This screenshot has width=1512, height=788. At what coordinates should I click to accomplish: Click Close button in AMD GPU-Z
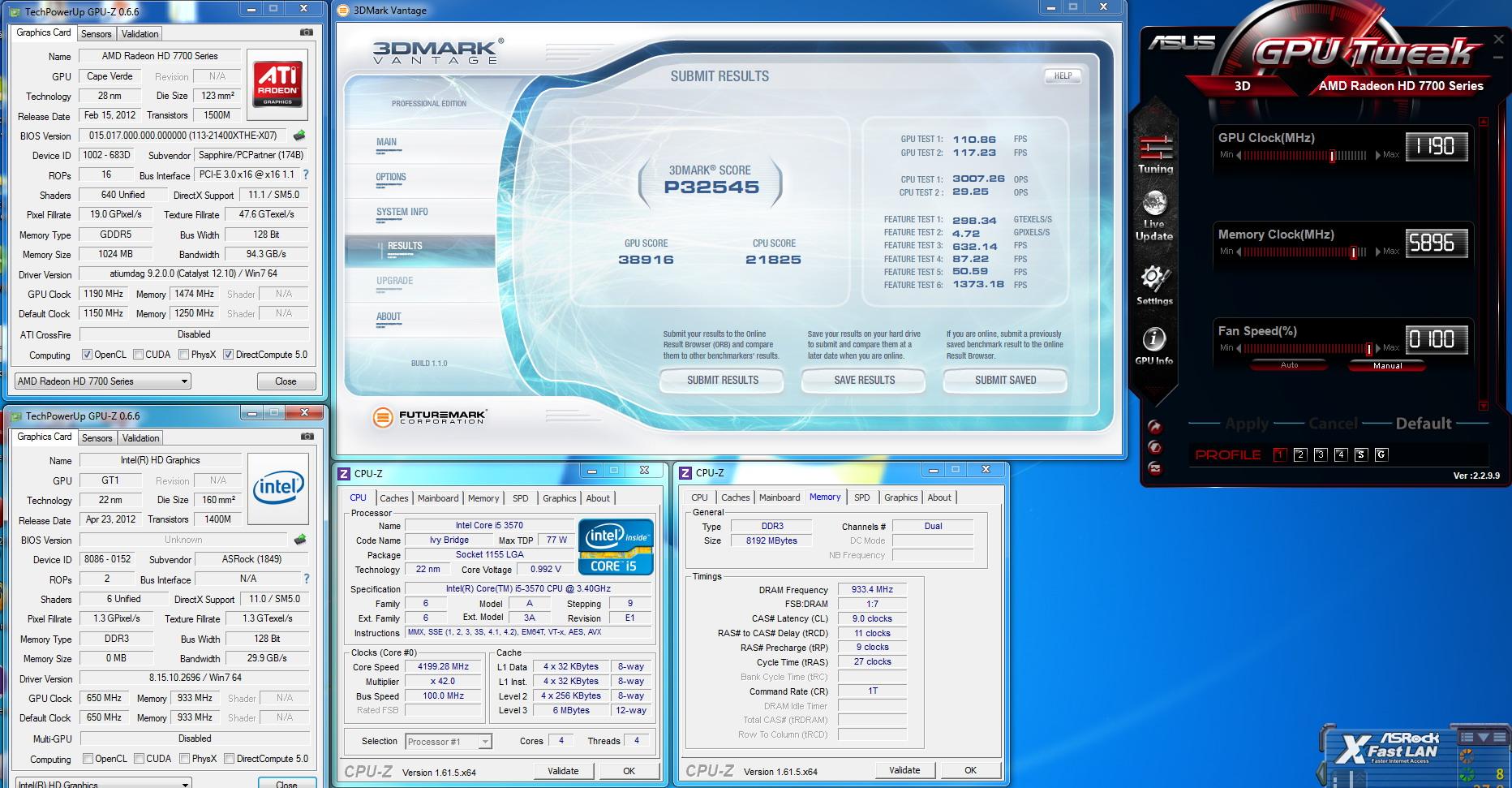click(x=286, y=381)
